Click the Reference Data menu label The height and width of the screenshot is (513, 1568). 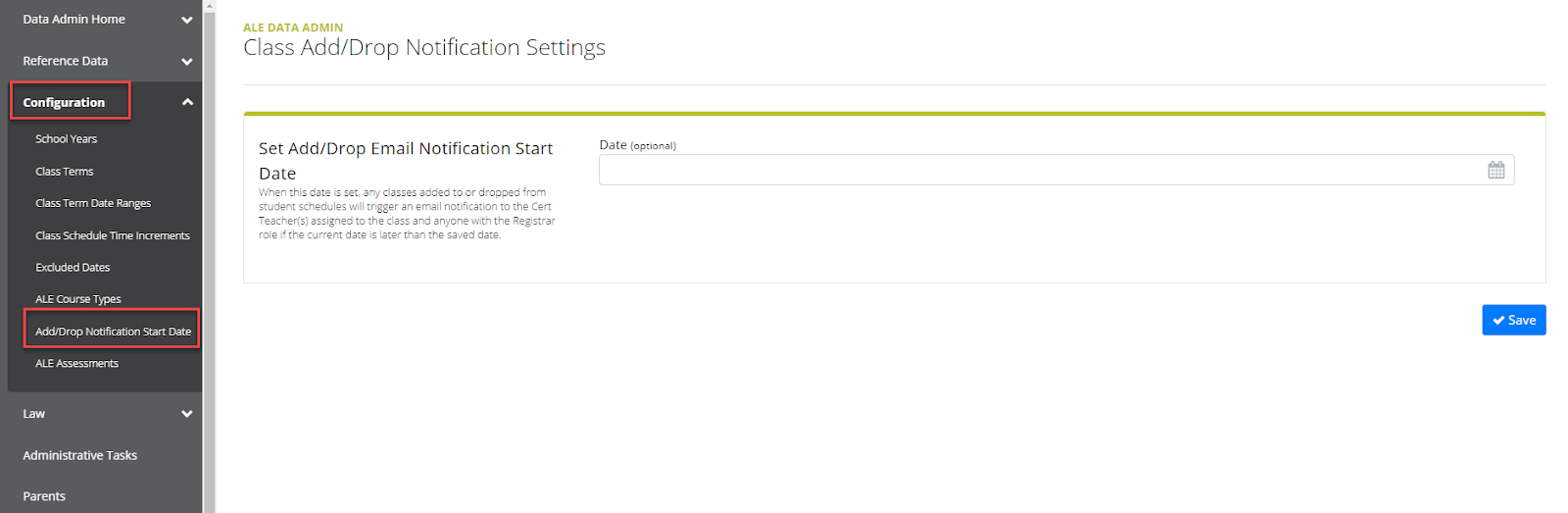66,61
